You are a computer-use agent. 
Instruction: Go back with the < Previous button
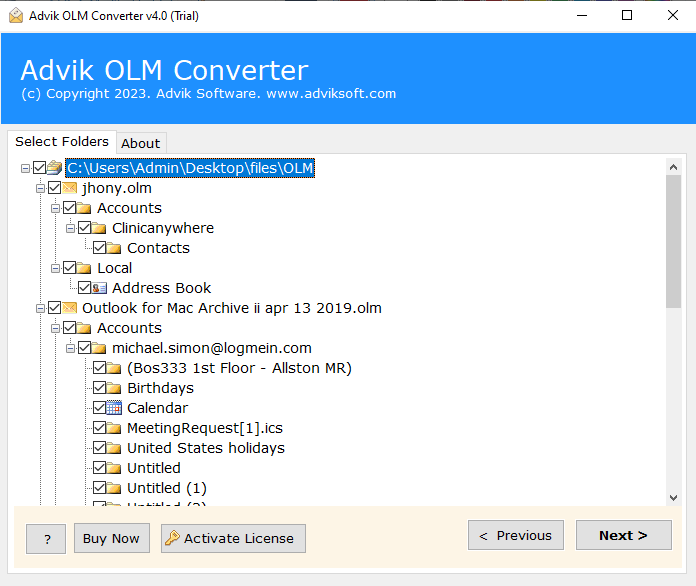click(516, 535)
